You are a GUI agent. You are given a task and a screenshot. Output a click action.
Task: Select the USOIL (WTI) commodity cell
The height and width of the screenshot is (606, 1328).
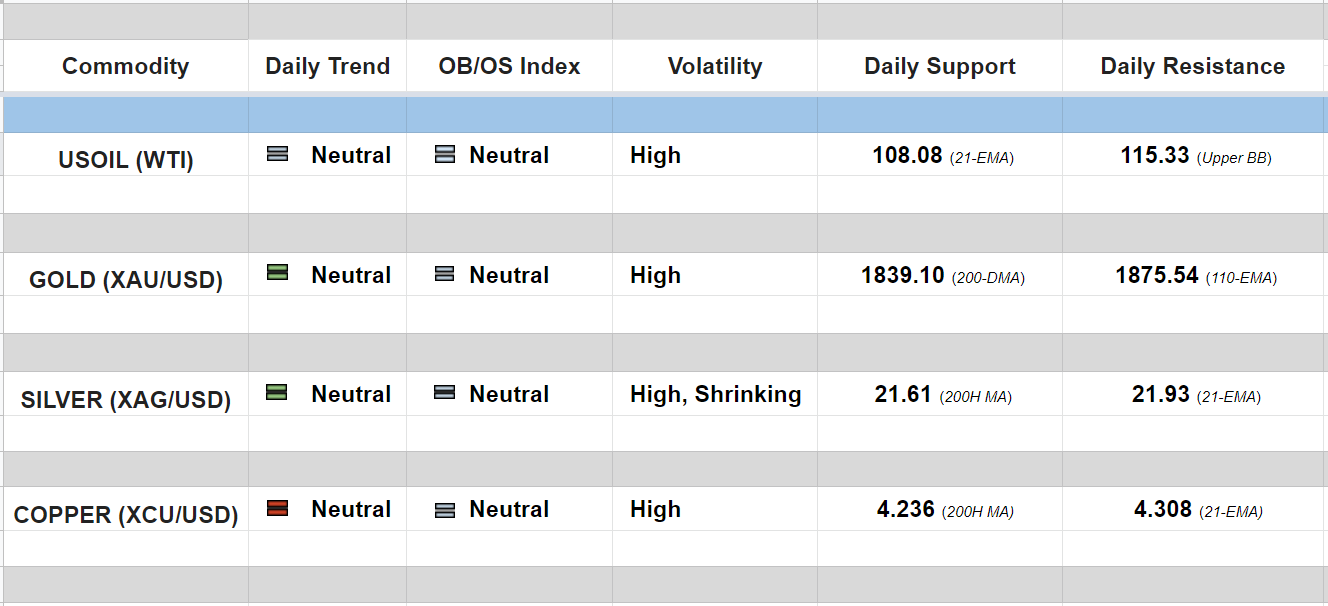pyautogui.click(x=125, y=160)
